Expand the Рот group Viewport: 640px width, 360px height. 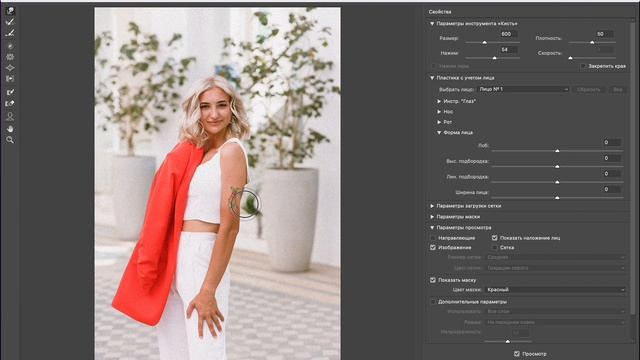tap(439, 122)
